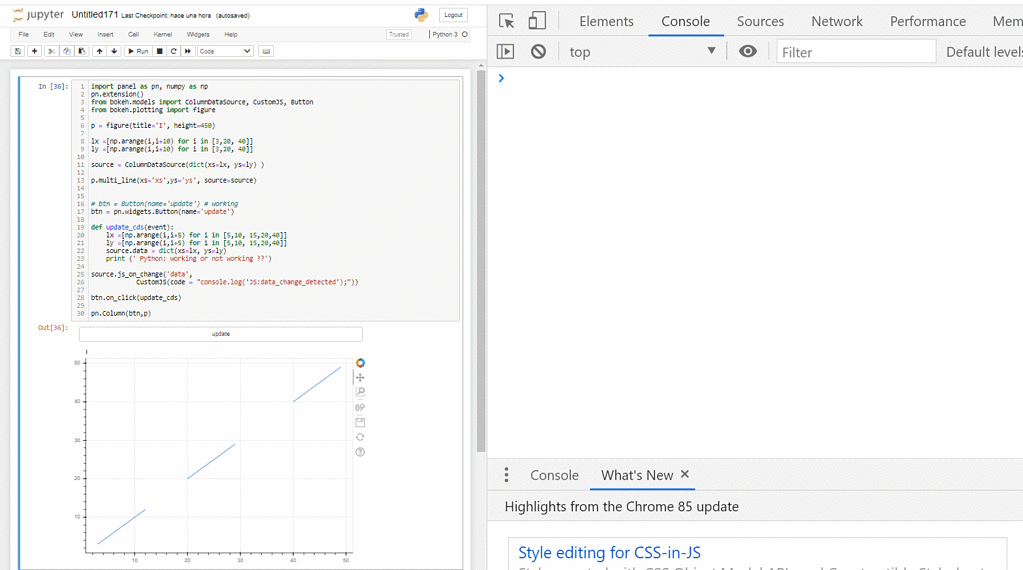Toggle the console sidebar panel
Viewport: 1023px width, 570px height.
505,52
